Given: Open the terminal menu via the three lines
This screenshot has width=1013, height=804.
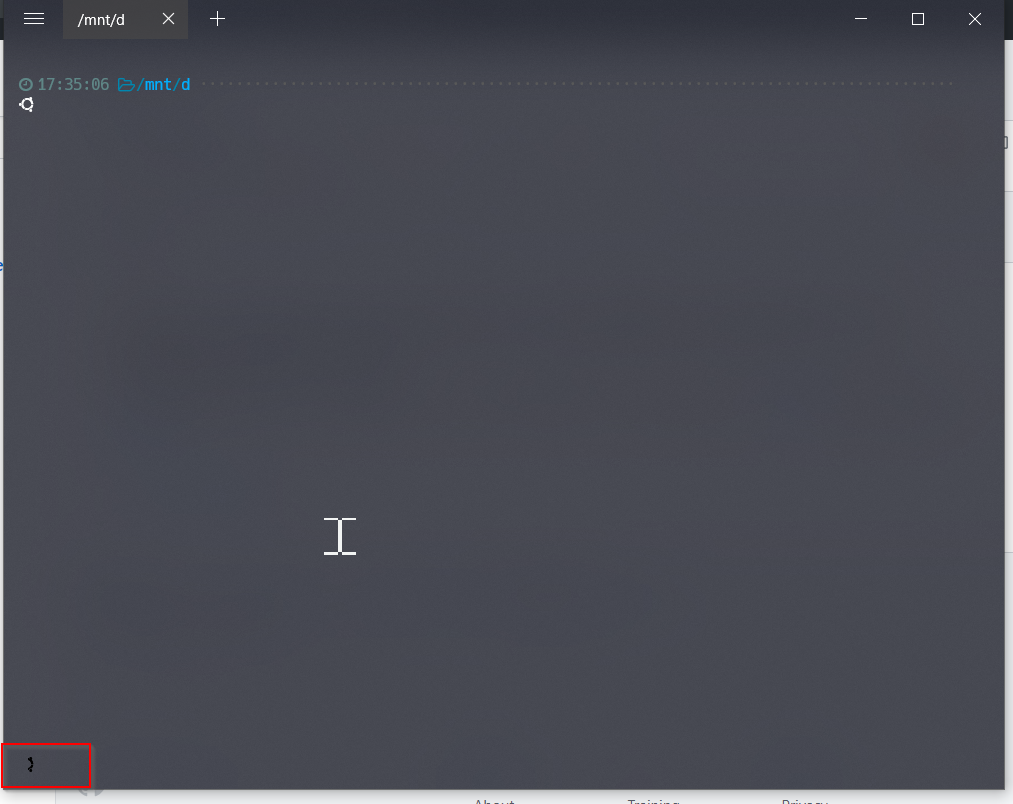Looking at the screenshot, I should pyautogui.click(x=33, y=19).
